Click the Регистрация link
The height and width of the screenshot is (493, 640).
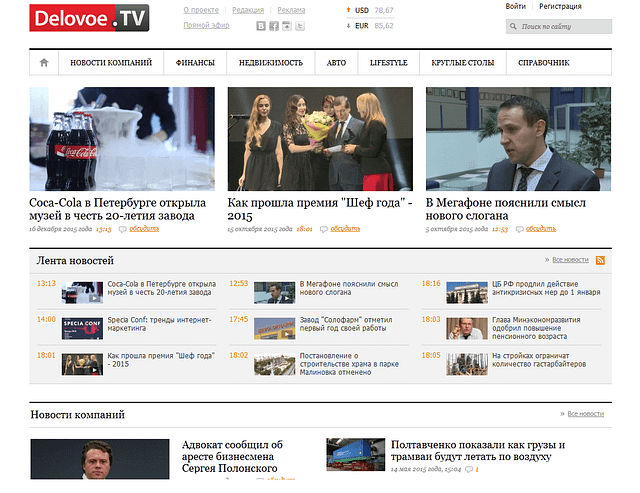pos(560,7)
